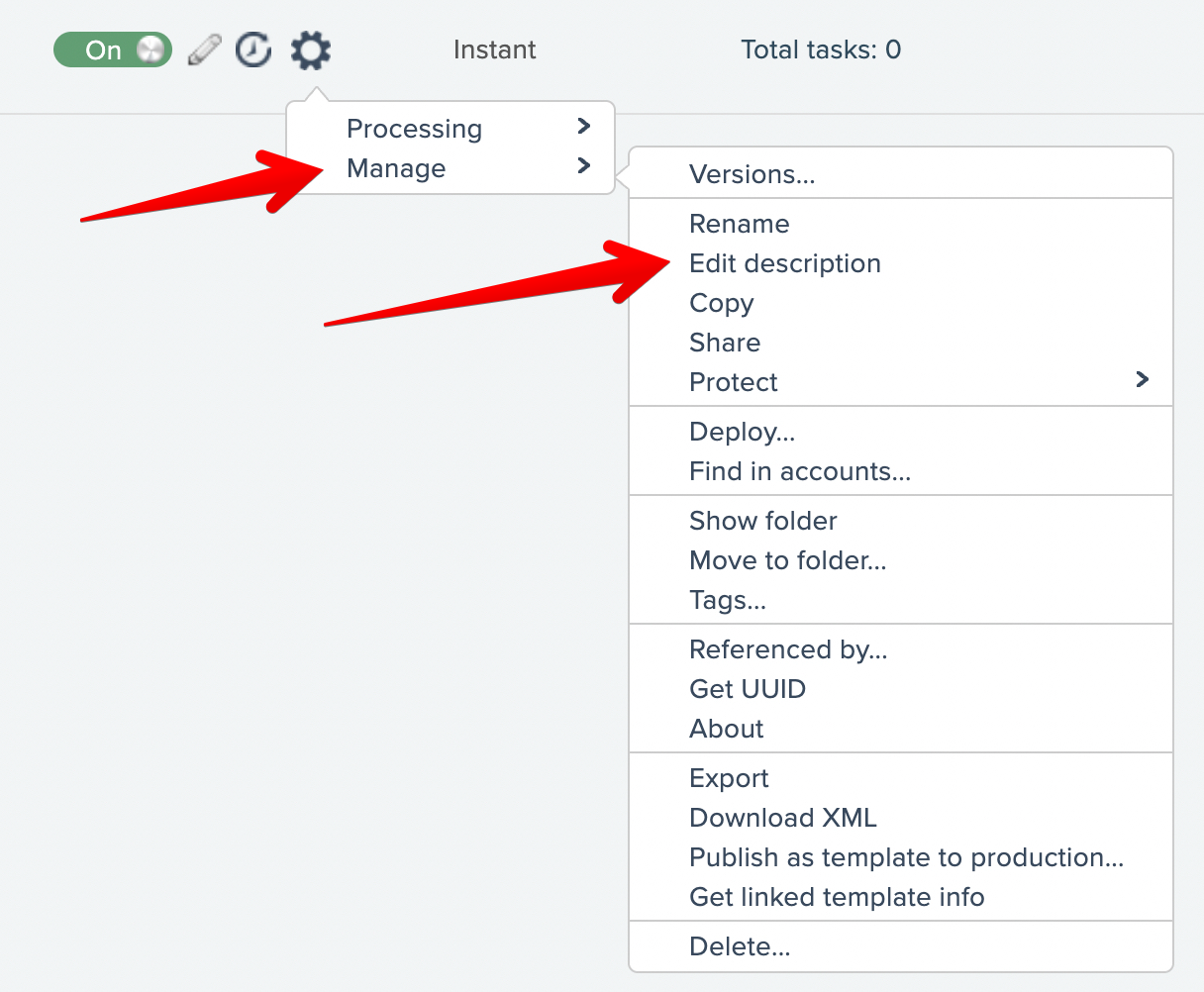This screenshot has height=992, width=1204.
Task: Click Share in the menu
Action: click(725, 343)
